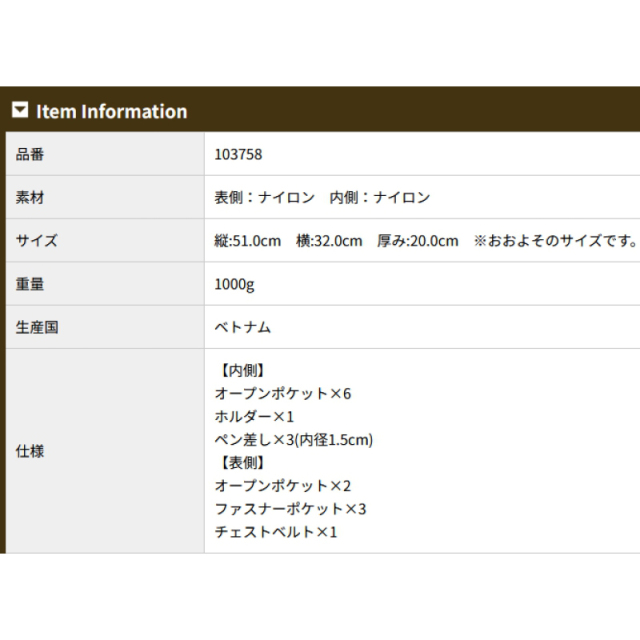The width and height of the screenshot is (640, 640).
Task: Select the product number 103758
Action: tap(238, 154)
